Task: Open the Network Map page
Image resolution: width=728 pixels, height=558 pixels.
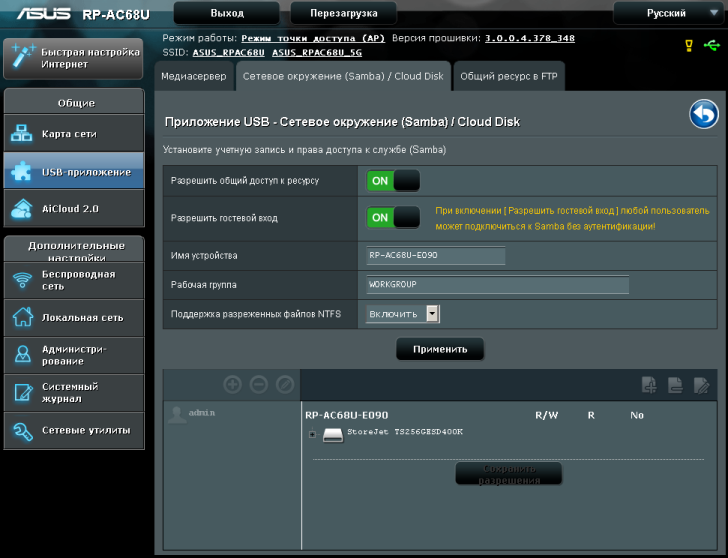Action: 74,134
